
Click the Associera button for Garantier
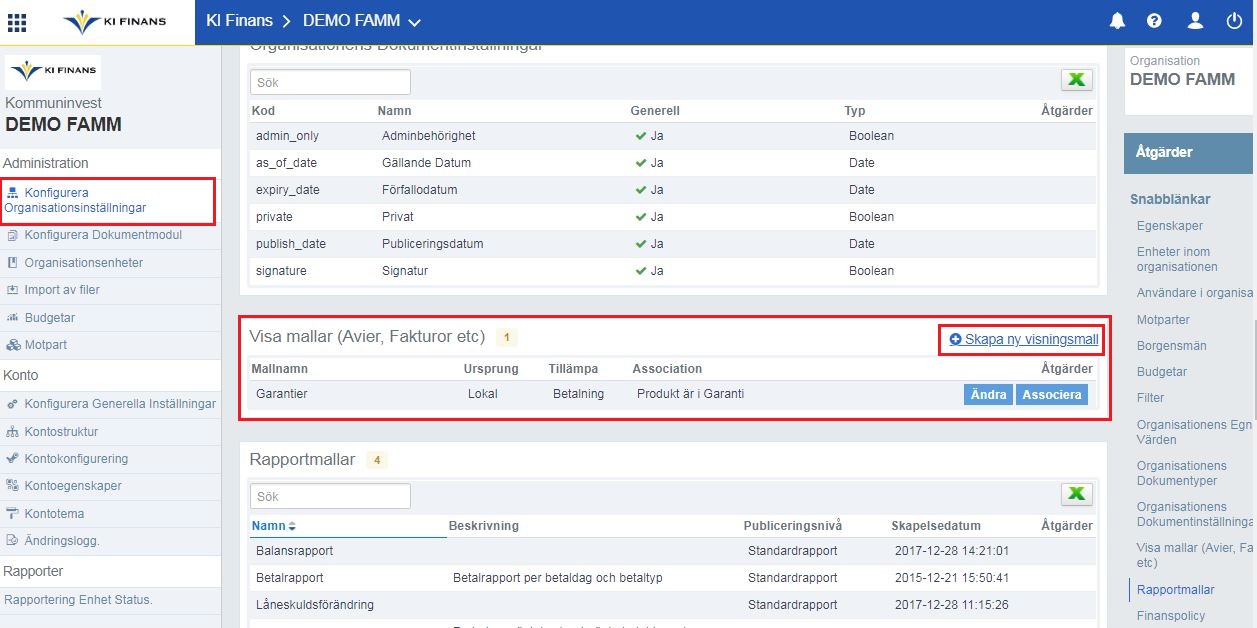point(1052,394)
